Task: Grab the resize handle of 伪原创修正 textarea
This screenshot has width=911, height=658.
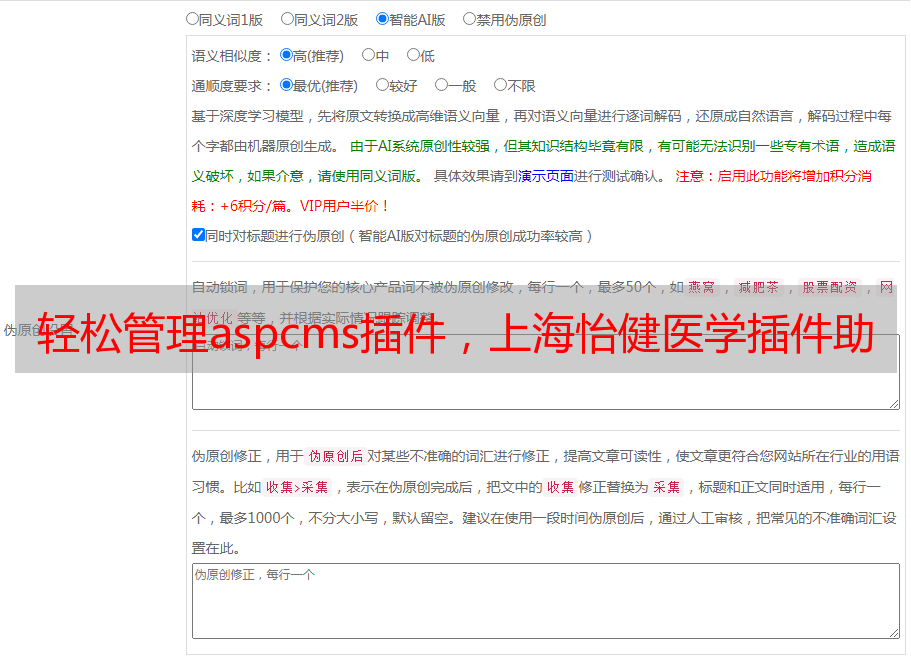Action: click(x=894, y=633)
